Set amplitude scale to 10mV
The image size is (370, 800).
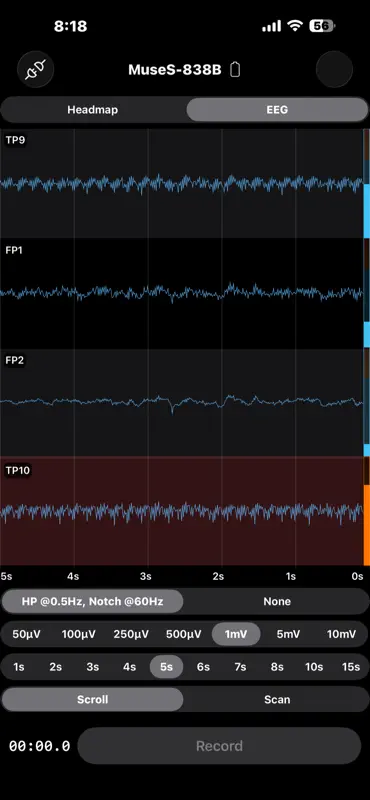pyautogui.click(x=341, y=634)
